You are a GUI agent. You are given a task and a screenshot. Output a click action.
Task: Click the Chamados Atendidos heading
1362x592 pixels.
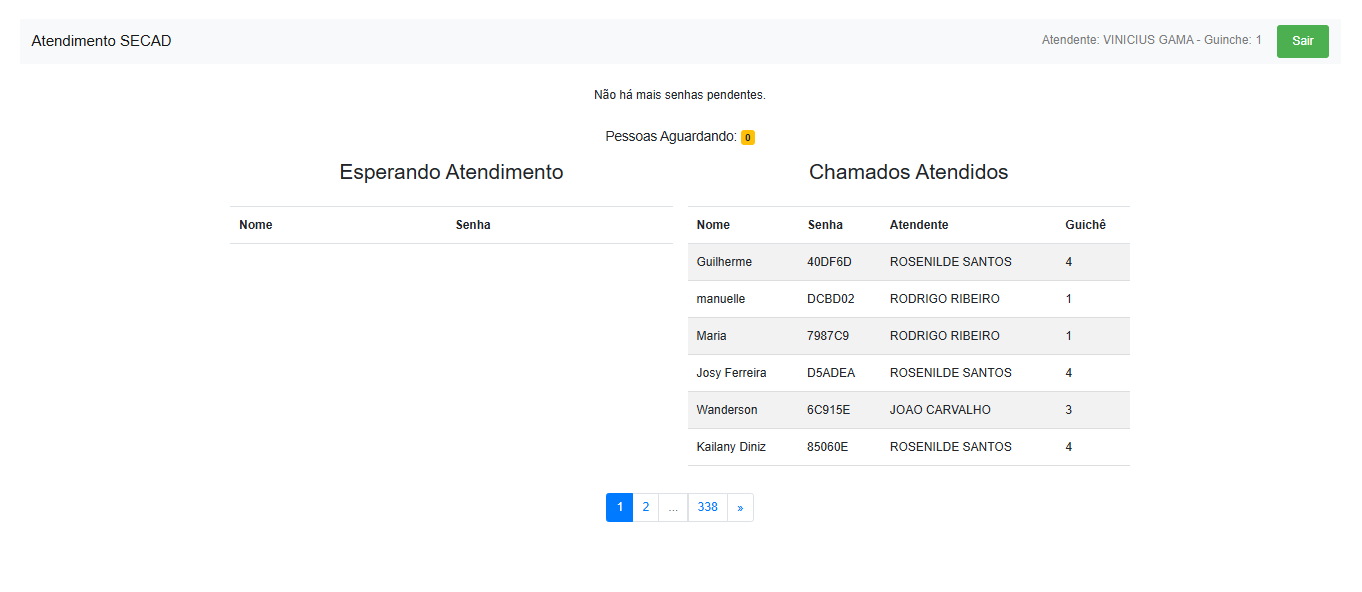point(908,172)
